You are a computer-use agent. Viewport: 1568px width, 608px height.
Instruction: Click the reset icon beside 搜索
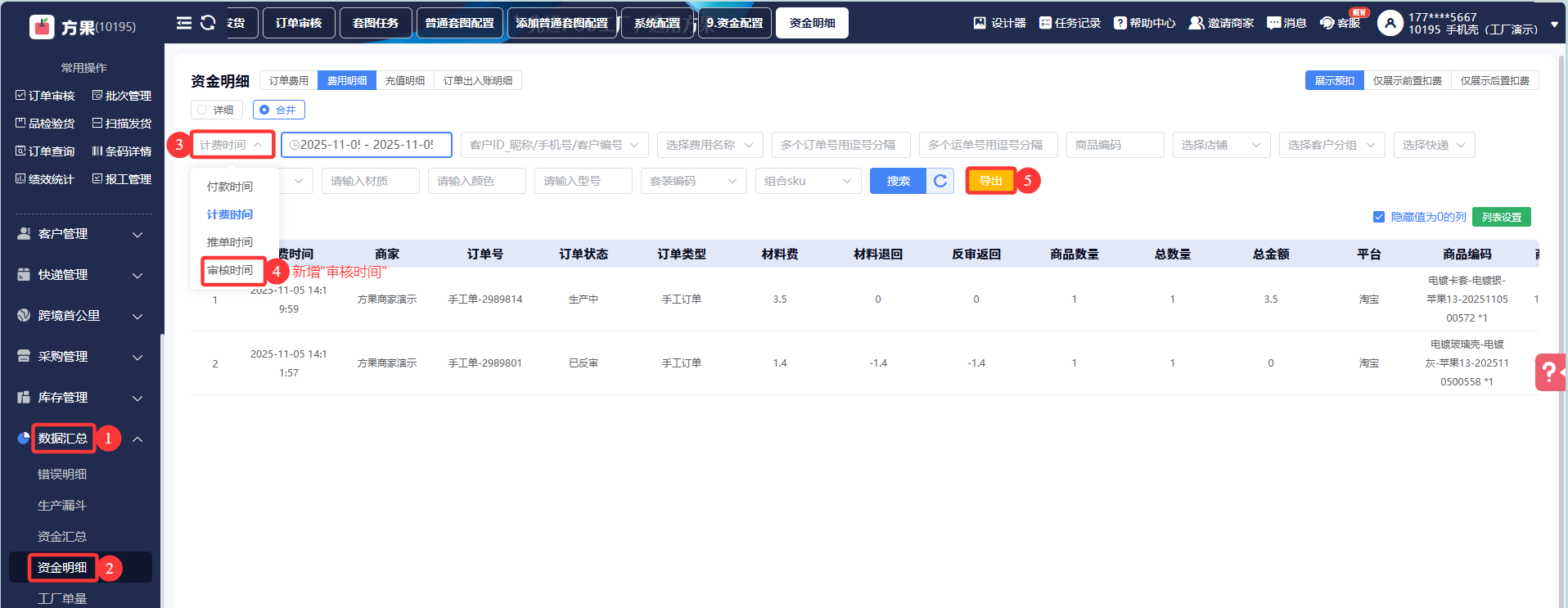[940, 181]
